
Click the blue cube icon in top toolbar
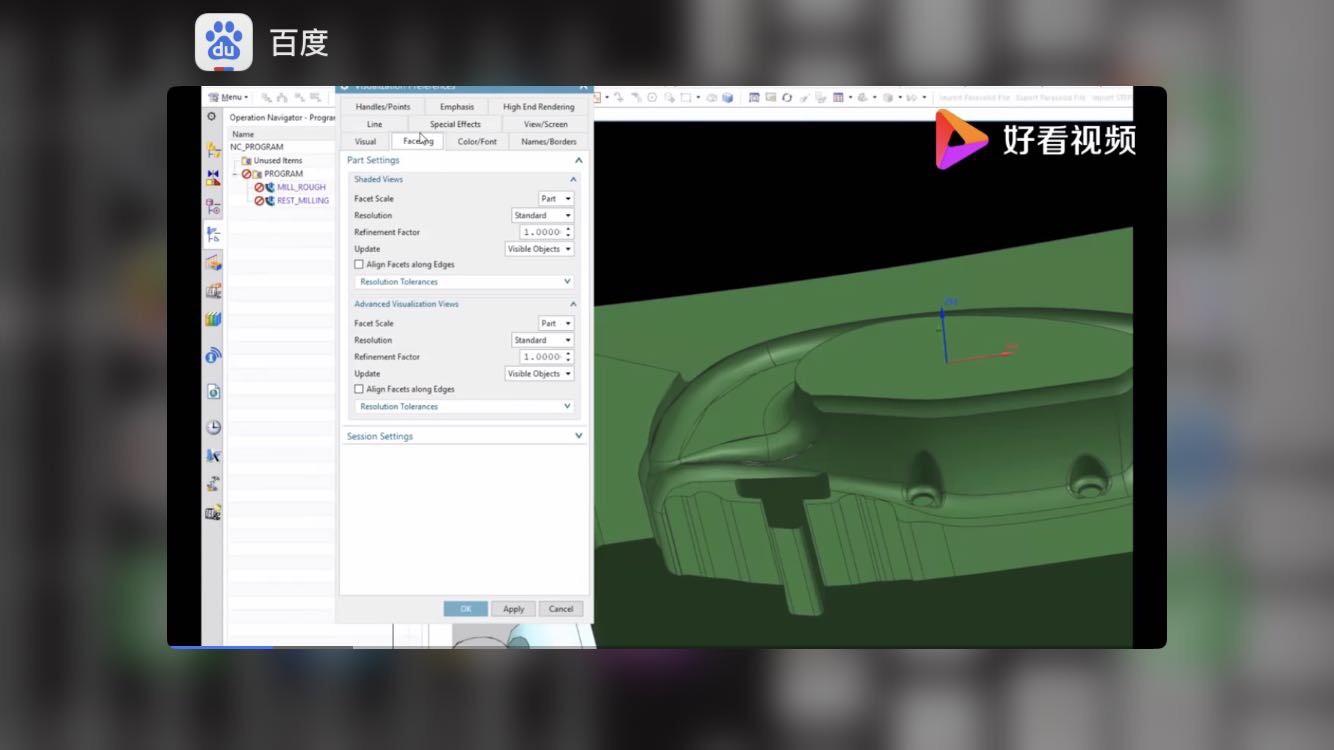[727, 98]
